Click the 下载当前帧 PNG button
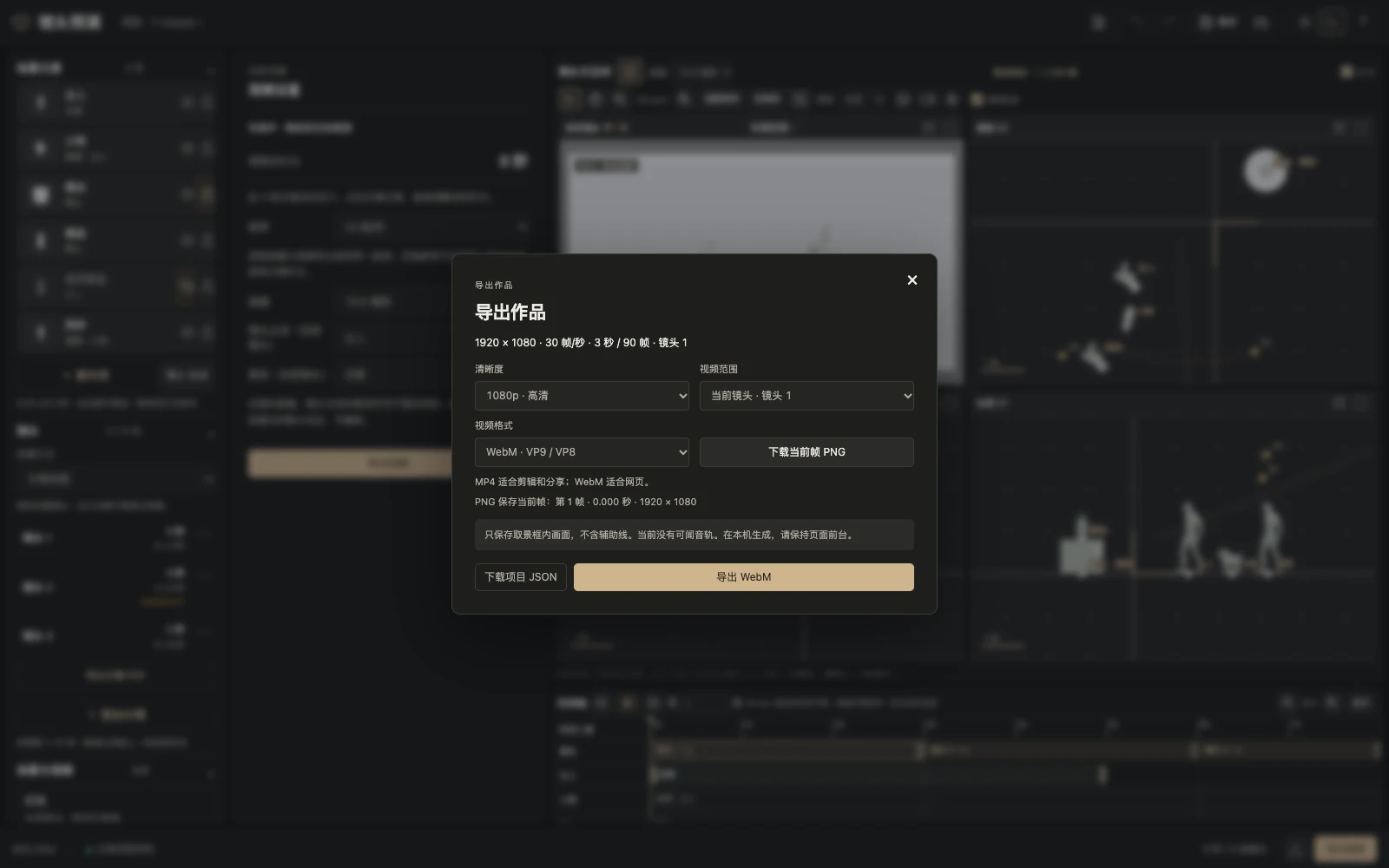This screenshot has width=1389, height=868. (806, 452)
